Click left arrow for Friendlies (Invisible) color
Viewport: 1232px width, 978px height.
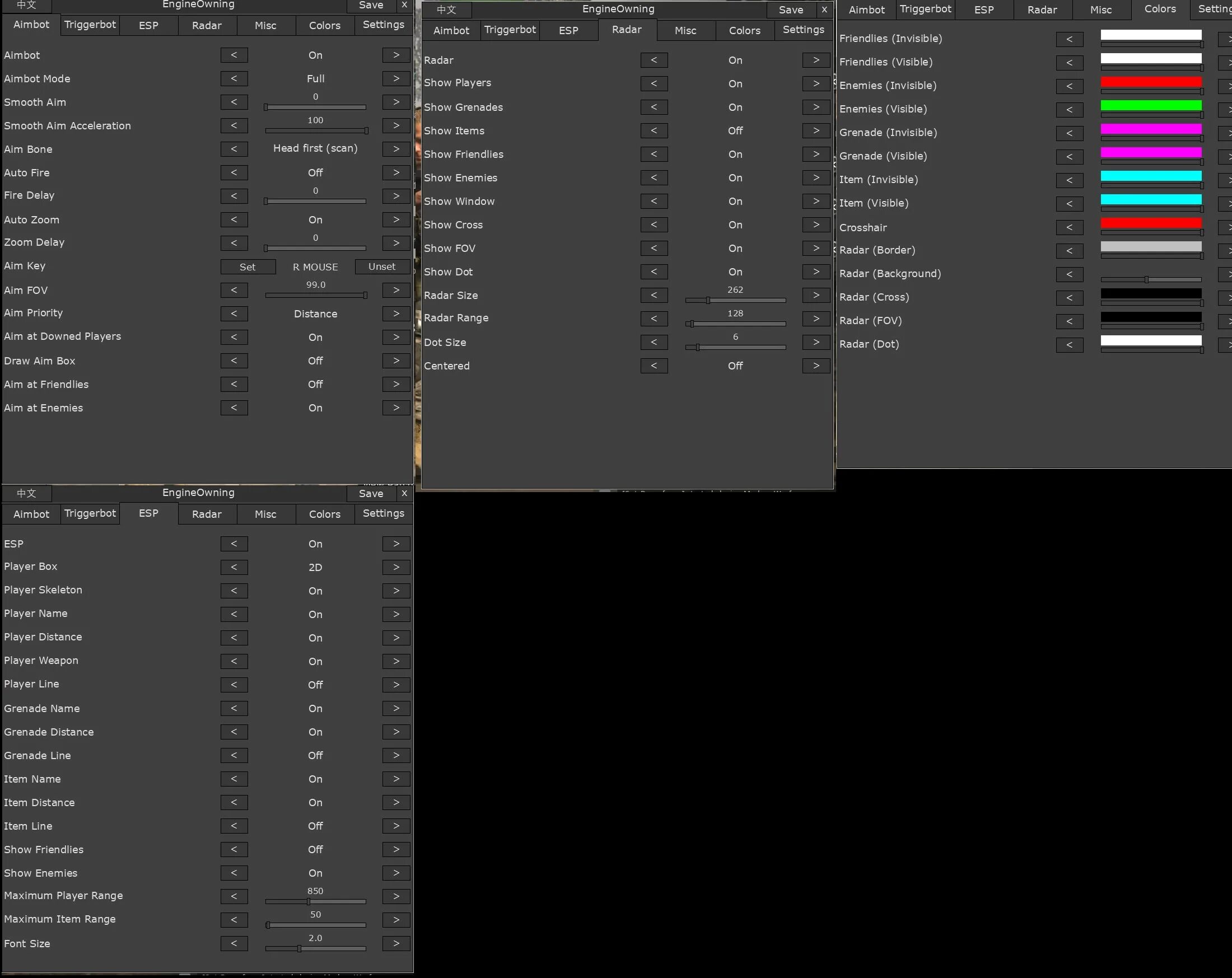click(x=1070, y=39)
